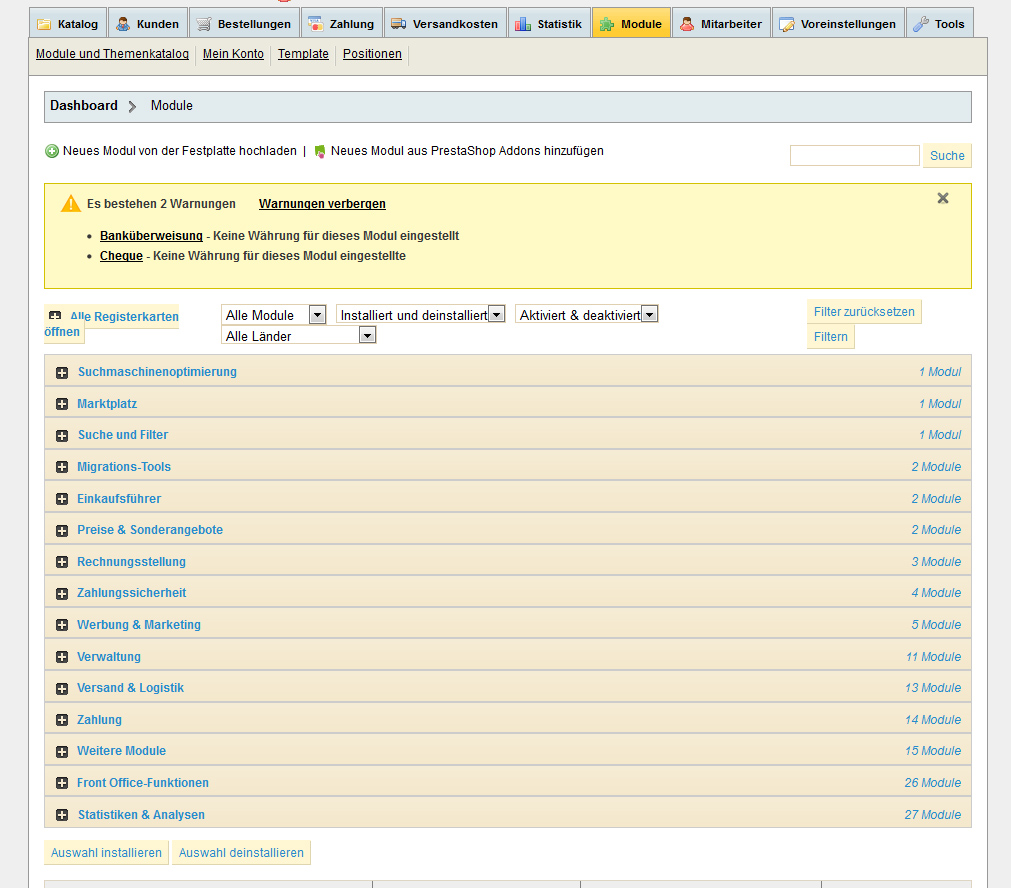Screen dimensions: 1011x888
Task: Expand Zahlungssicherheit plus icon
Action: 62,594
